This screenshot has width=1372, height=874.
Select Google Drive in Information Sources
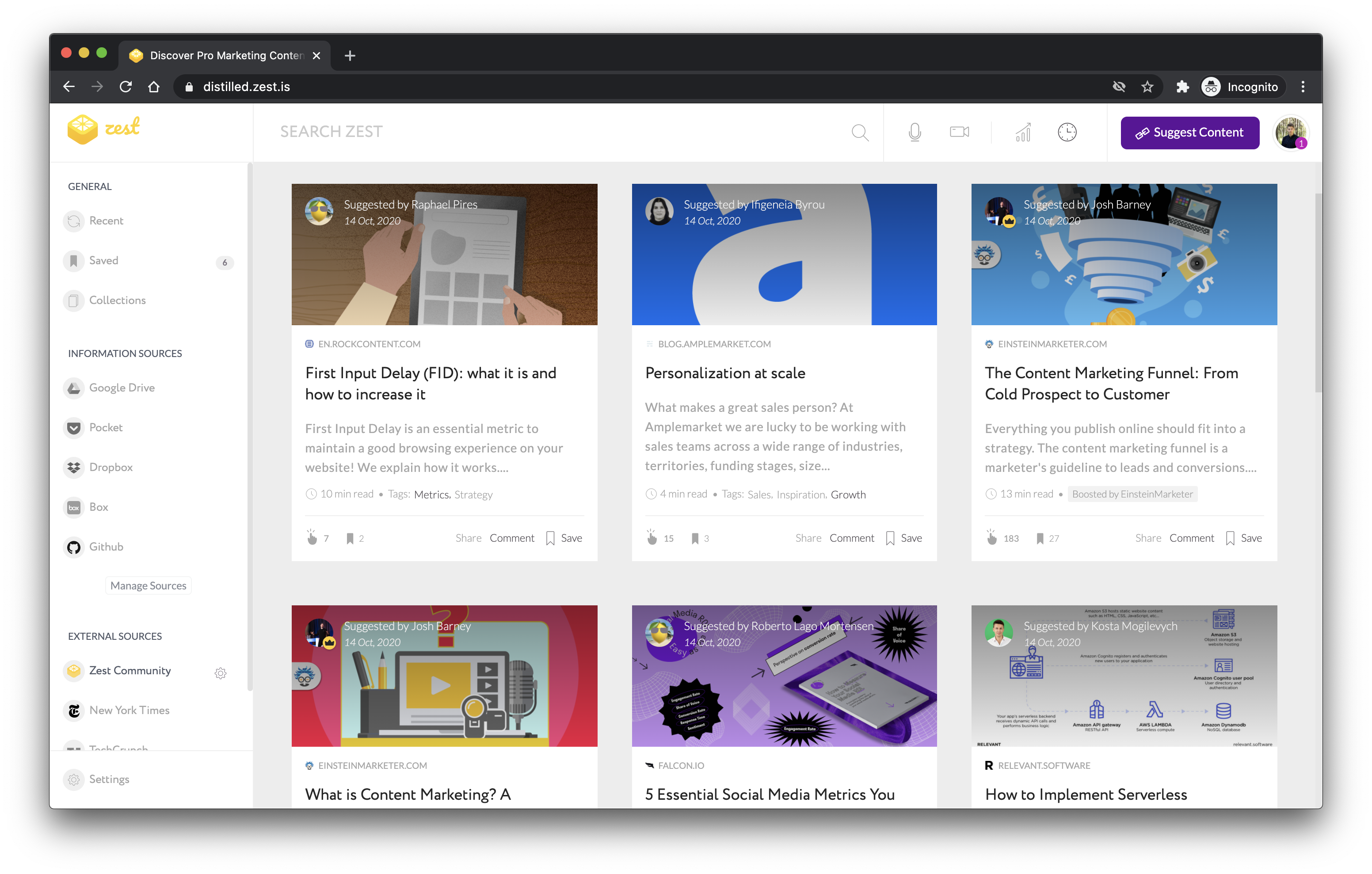click(x=122, y=388)
